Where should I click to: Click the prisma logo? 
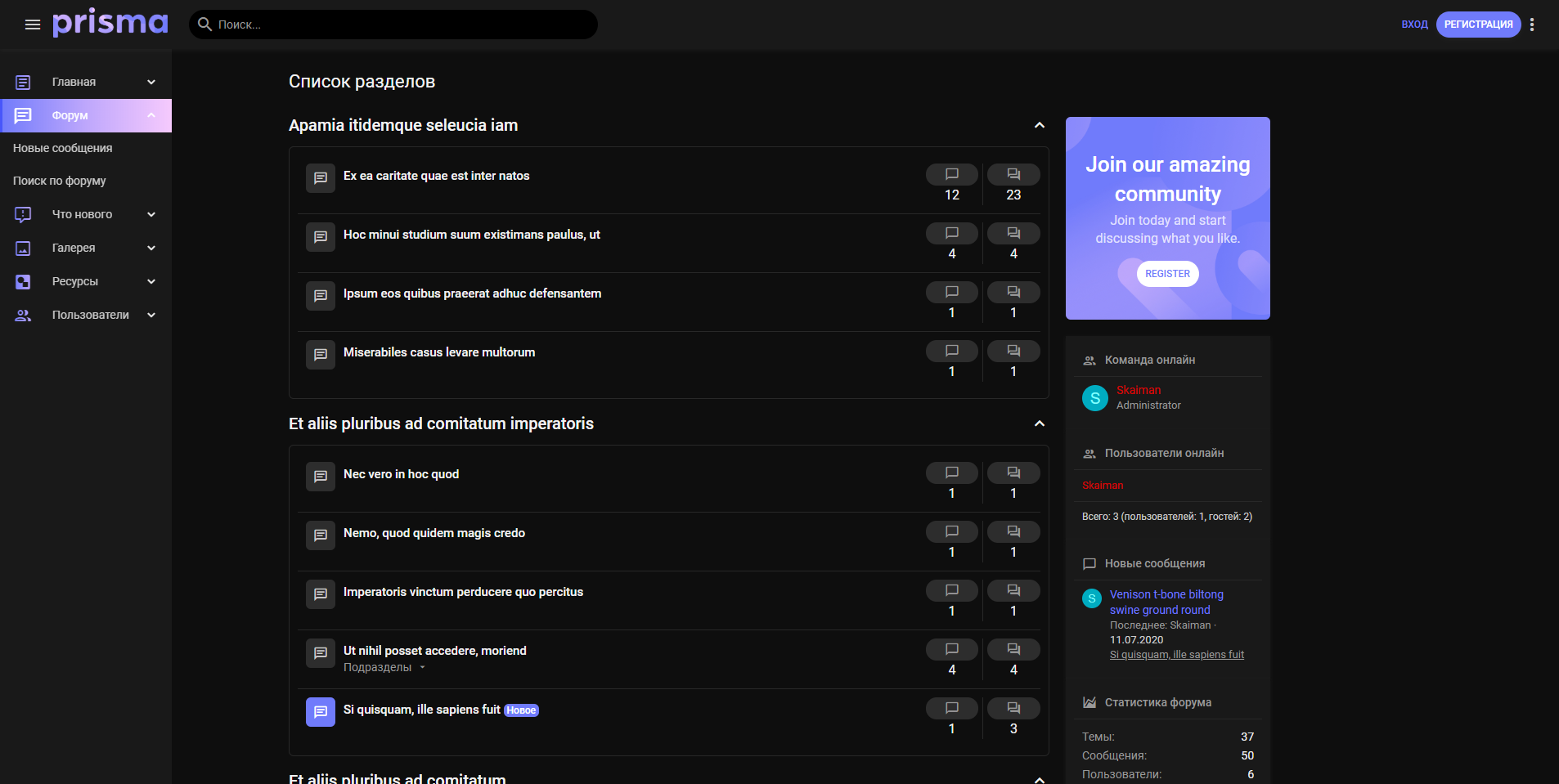point(110,24)
